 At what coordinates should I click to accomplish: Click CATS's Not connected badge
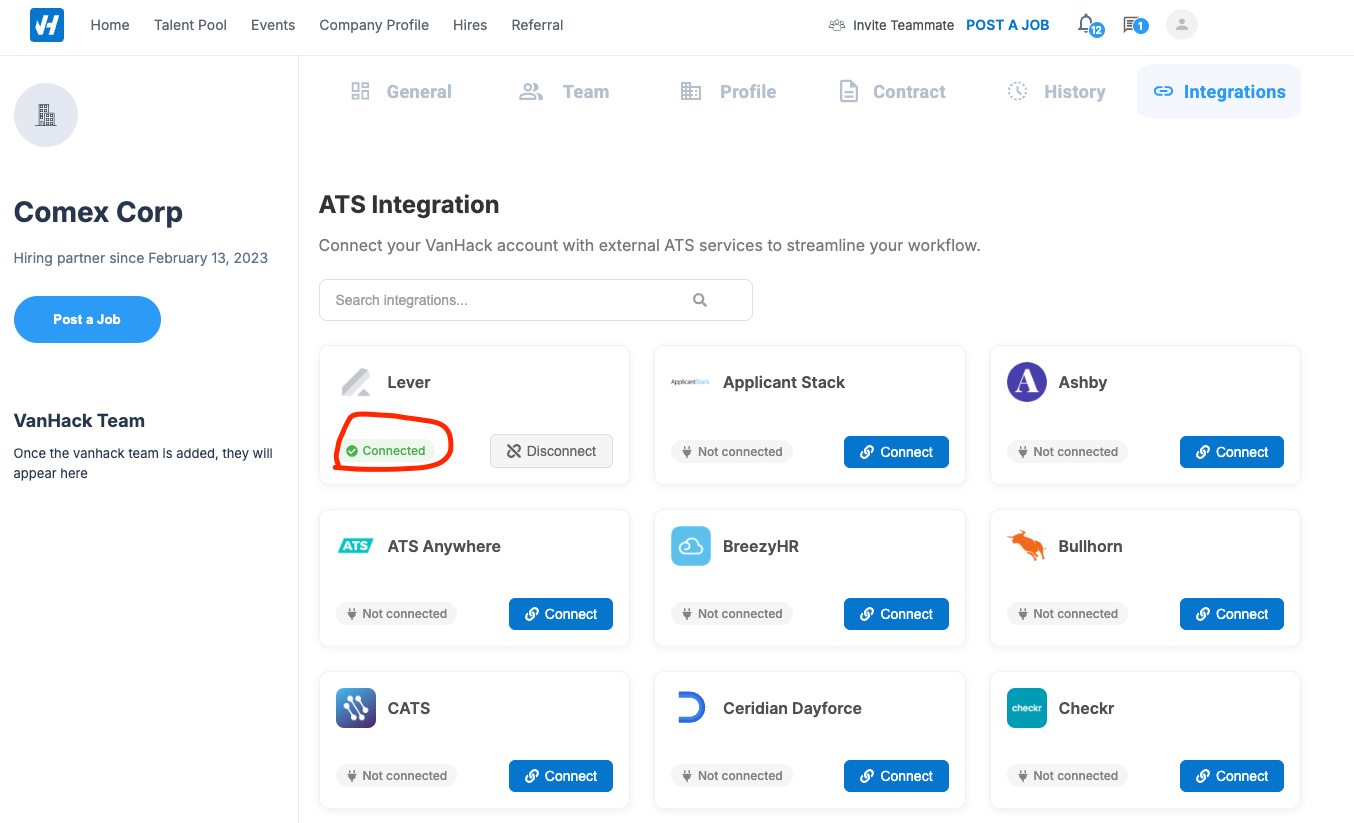[396, 776]
